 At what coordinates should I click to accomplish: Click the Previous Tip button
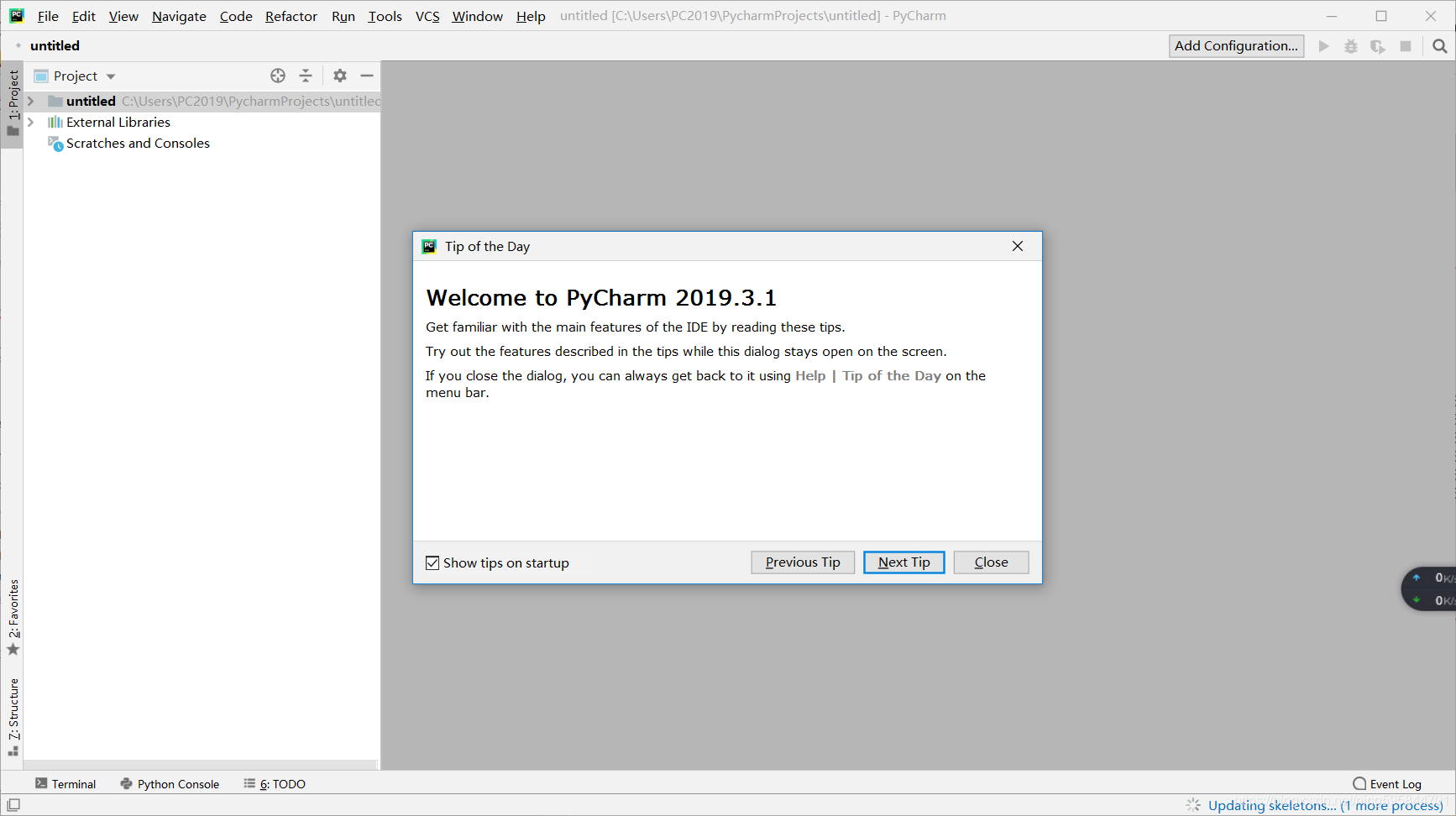tap(803, 562)
